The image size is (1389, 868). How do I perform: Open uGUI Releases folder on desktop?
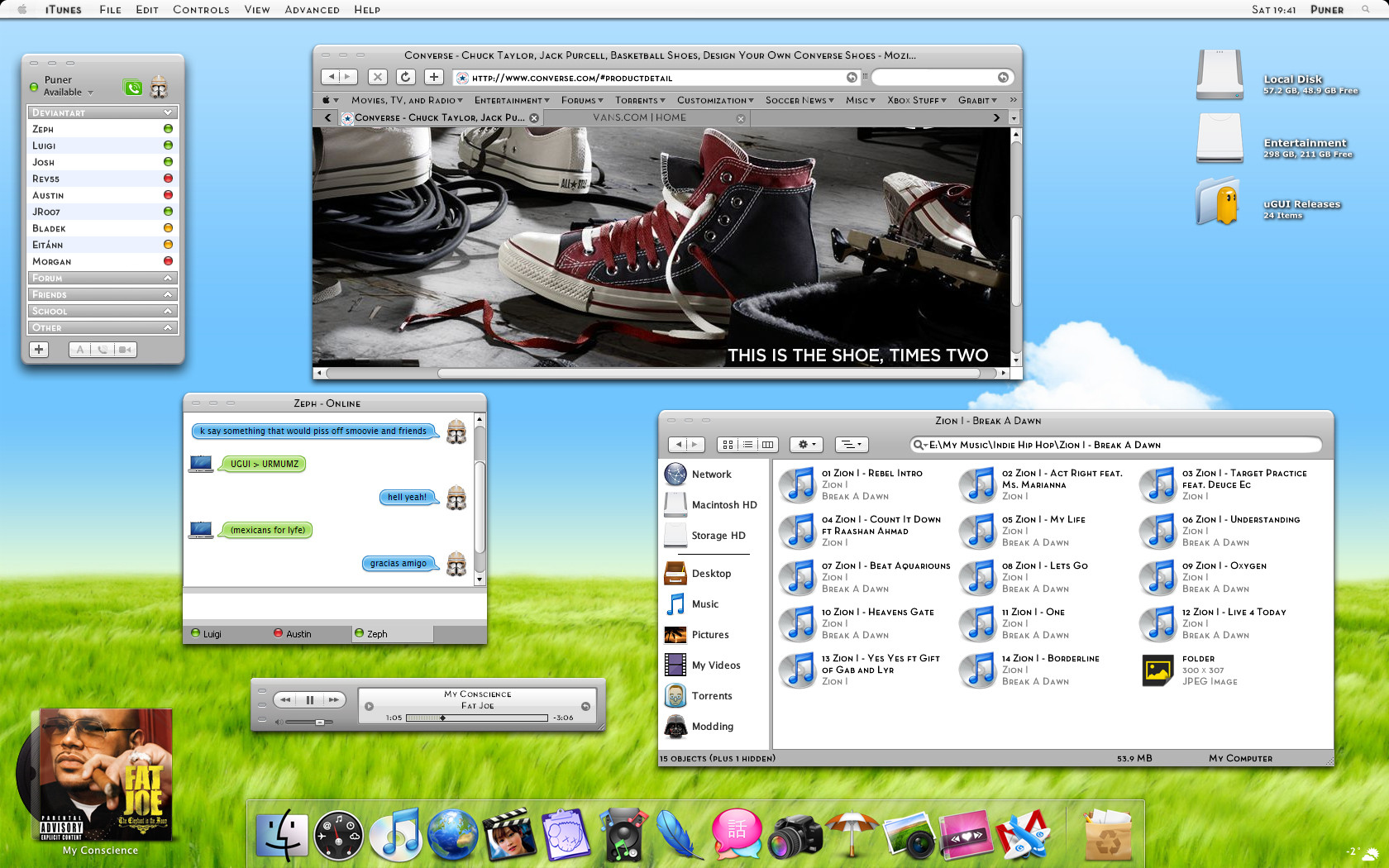[x=1220, y=201]
